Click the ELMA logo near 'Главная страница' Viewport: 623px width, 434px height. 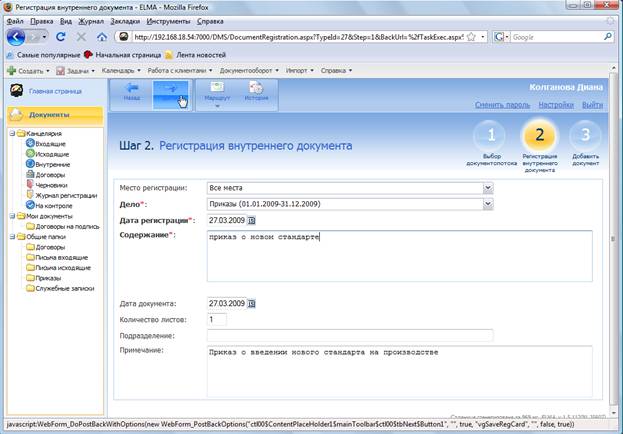17,91
